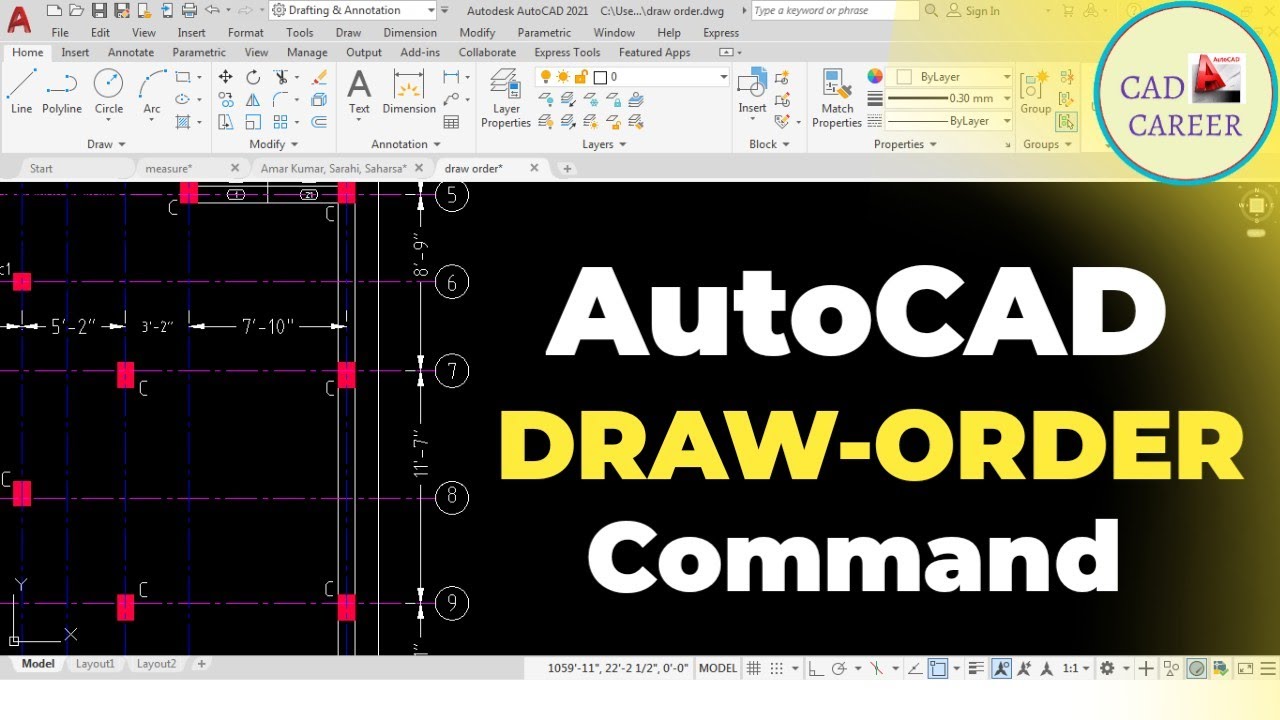This screenshot has height=720, width=1280.
Task: Select the Polyline tool
Action: point(62,93)
